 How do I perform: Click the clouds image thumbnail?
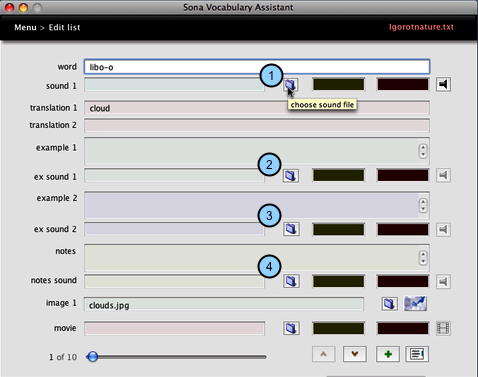pos(415,303)
